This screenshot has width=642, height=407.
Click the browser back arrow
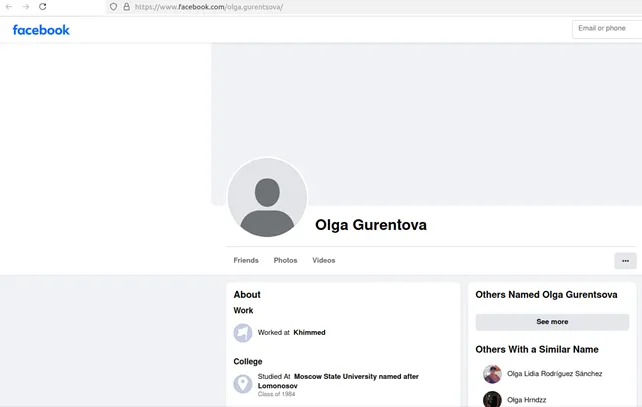tap(9, 6)
